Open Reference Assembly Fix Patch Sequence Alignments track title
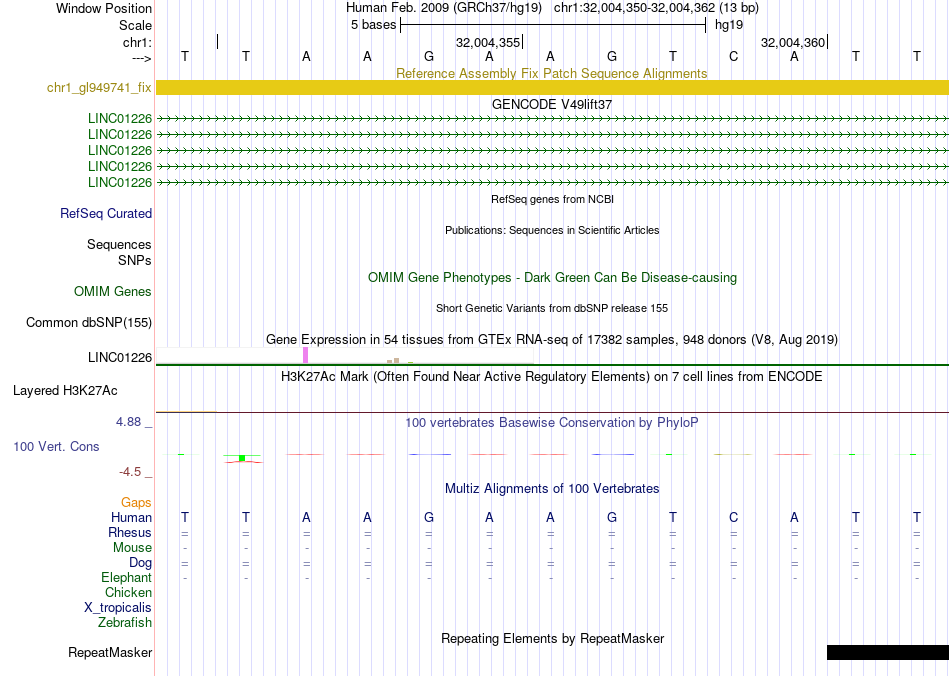Screen dimensions: 950x676 pos(552,73)
